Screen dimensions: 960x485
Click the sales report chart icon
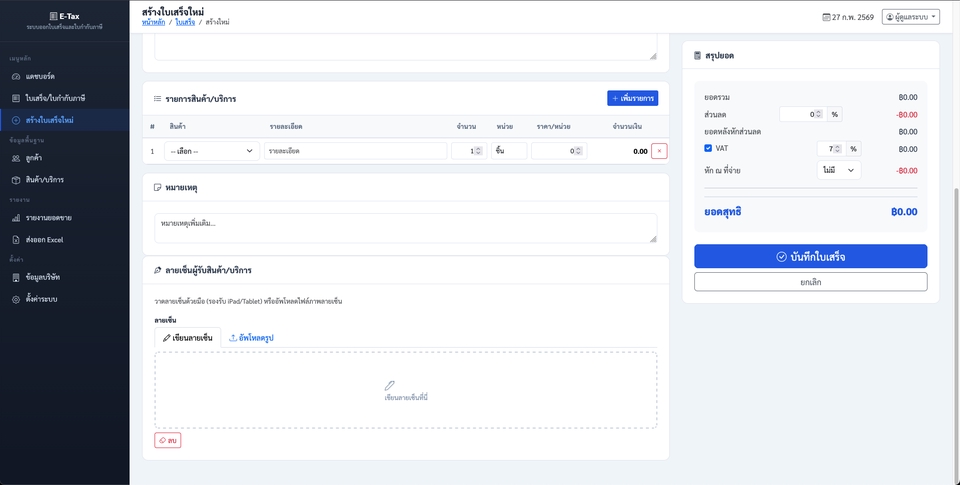16,218
